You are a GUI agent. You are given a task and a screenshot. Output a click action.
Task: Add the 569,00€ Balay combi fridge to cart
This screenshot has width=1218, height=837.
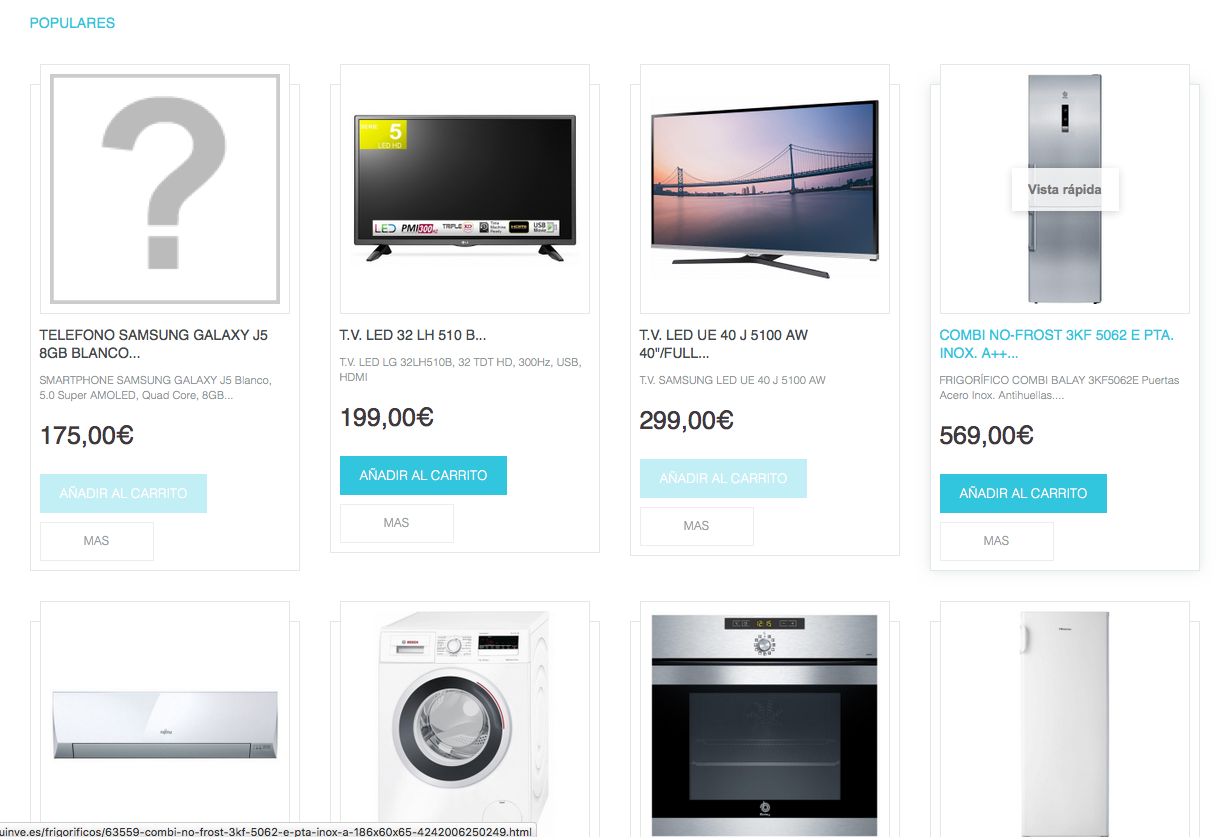pos(1023,493)
